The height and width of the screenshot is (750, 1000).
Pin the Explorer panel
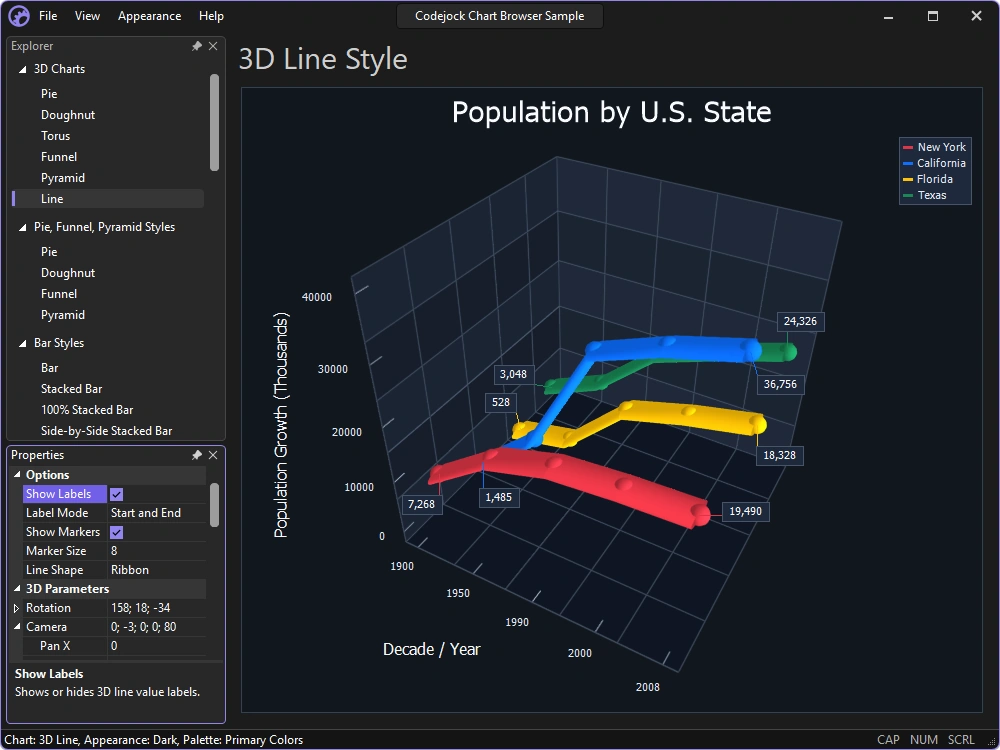pos(196,46)
